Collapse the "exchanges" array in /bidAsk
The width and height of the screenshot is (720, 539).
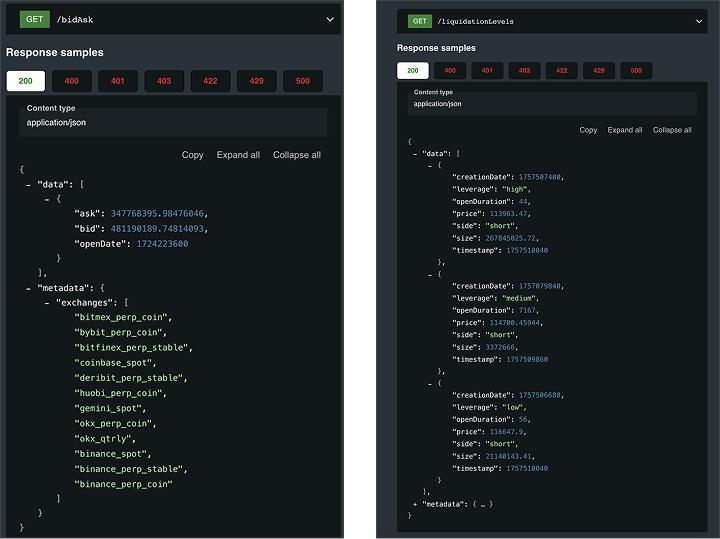47,302
